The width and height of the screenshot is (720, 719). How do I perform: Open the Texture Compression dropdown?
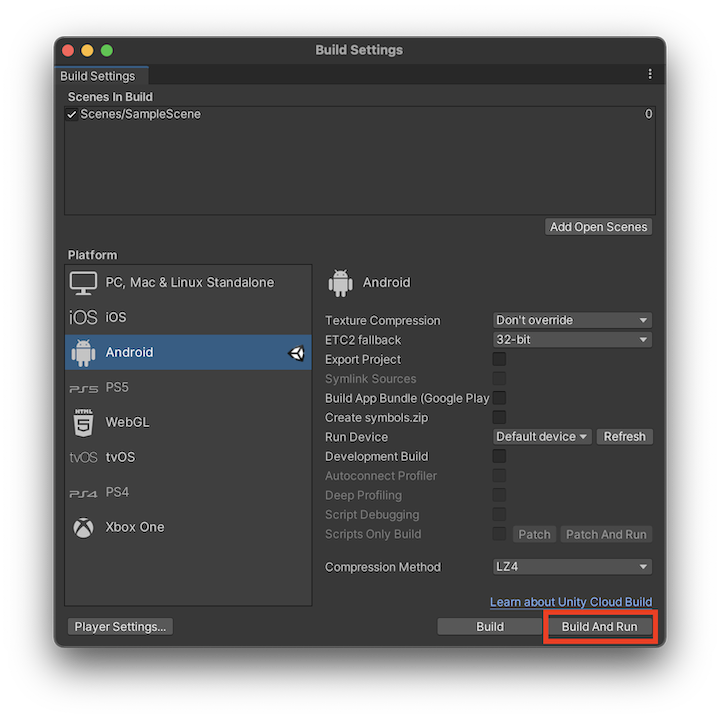click(x=573, y=321)
